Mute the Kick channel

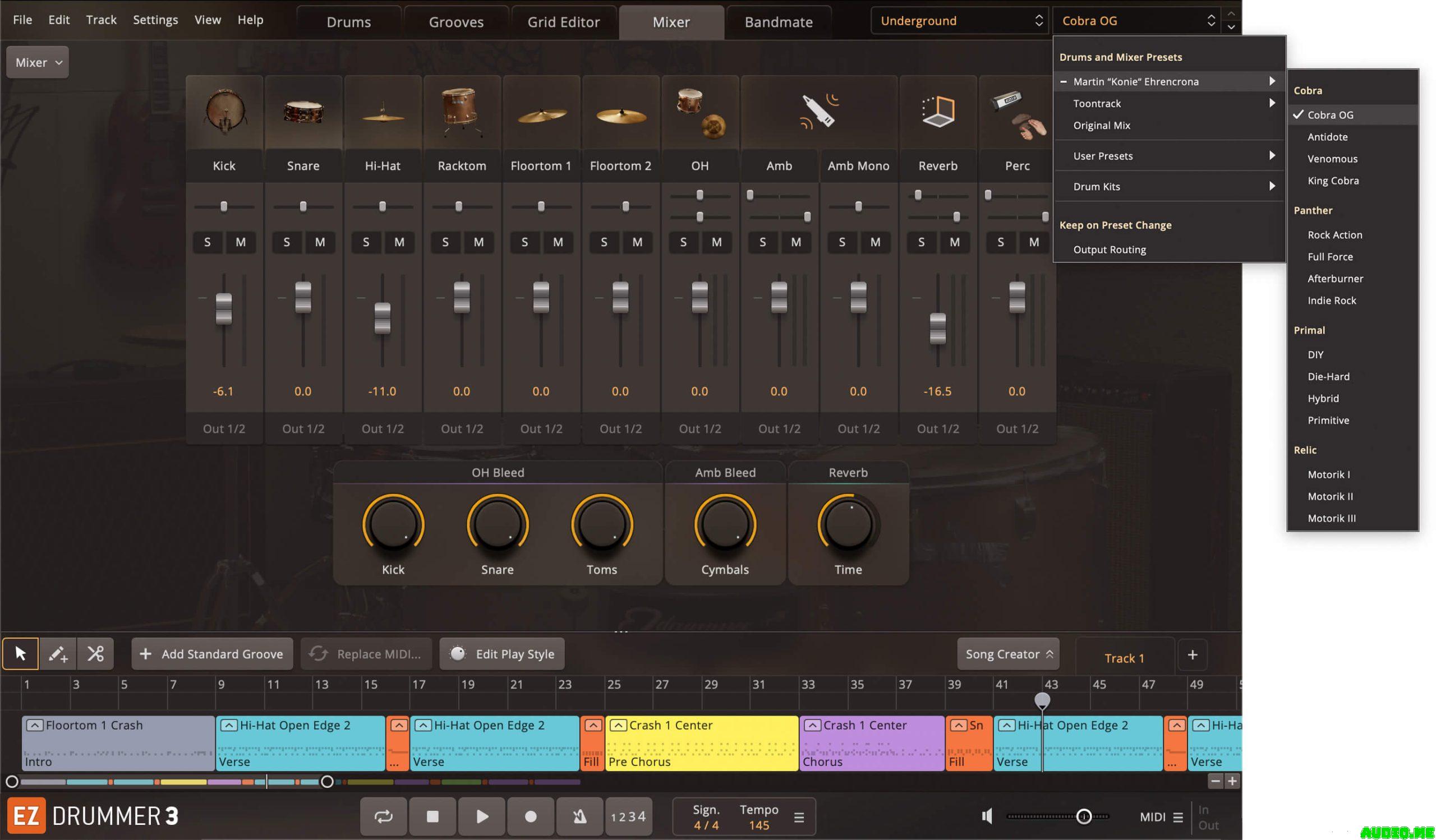(x=241, y=242)
